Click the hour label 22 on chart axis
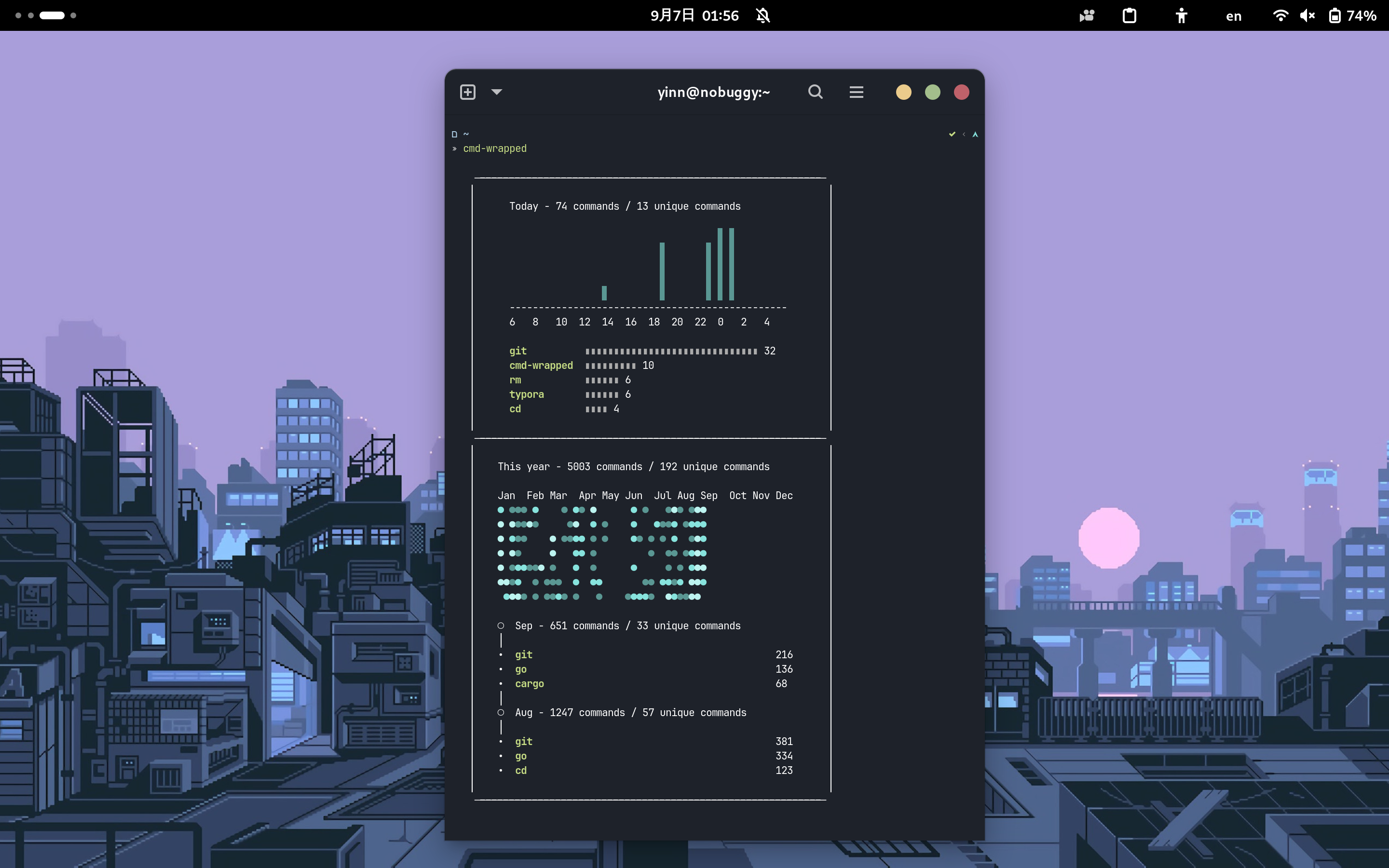This screenshot has height=868, width=1389. 700,322
